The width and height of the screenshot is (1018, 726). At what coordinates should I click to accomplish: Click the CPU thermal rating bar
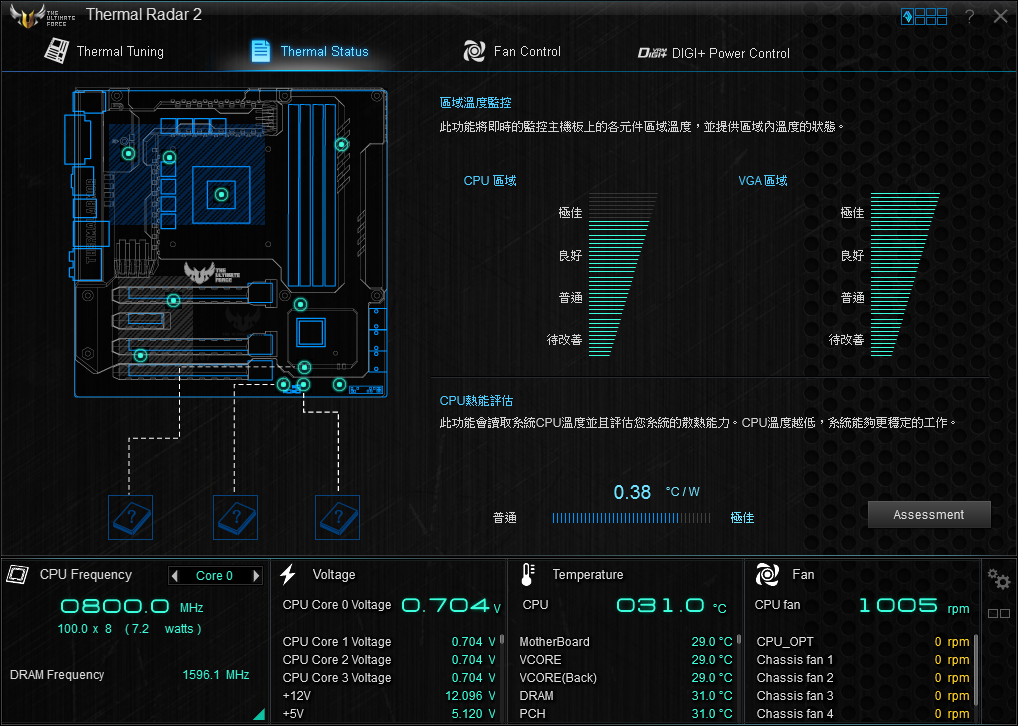click(632, 518)
